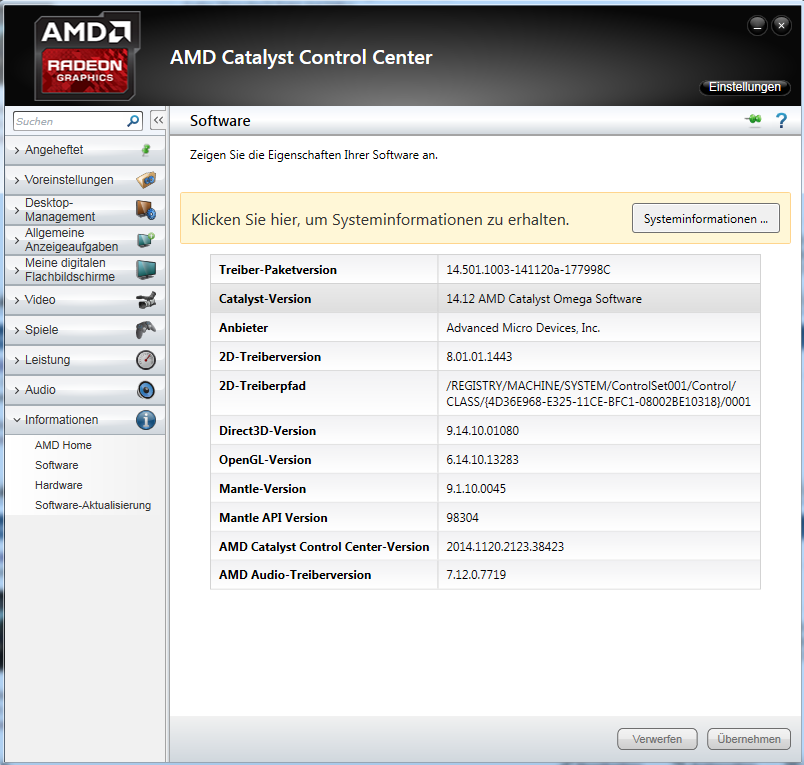Screen dimensions: 804x765
Task: Click the Allgemeine Anzeigeaufgaben display icon
Action: [x=146, y=239]
